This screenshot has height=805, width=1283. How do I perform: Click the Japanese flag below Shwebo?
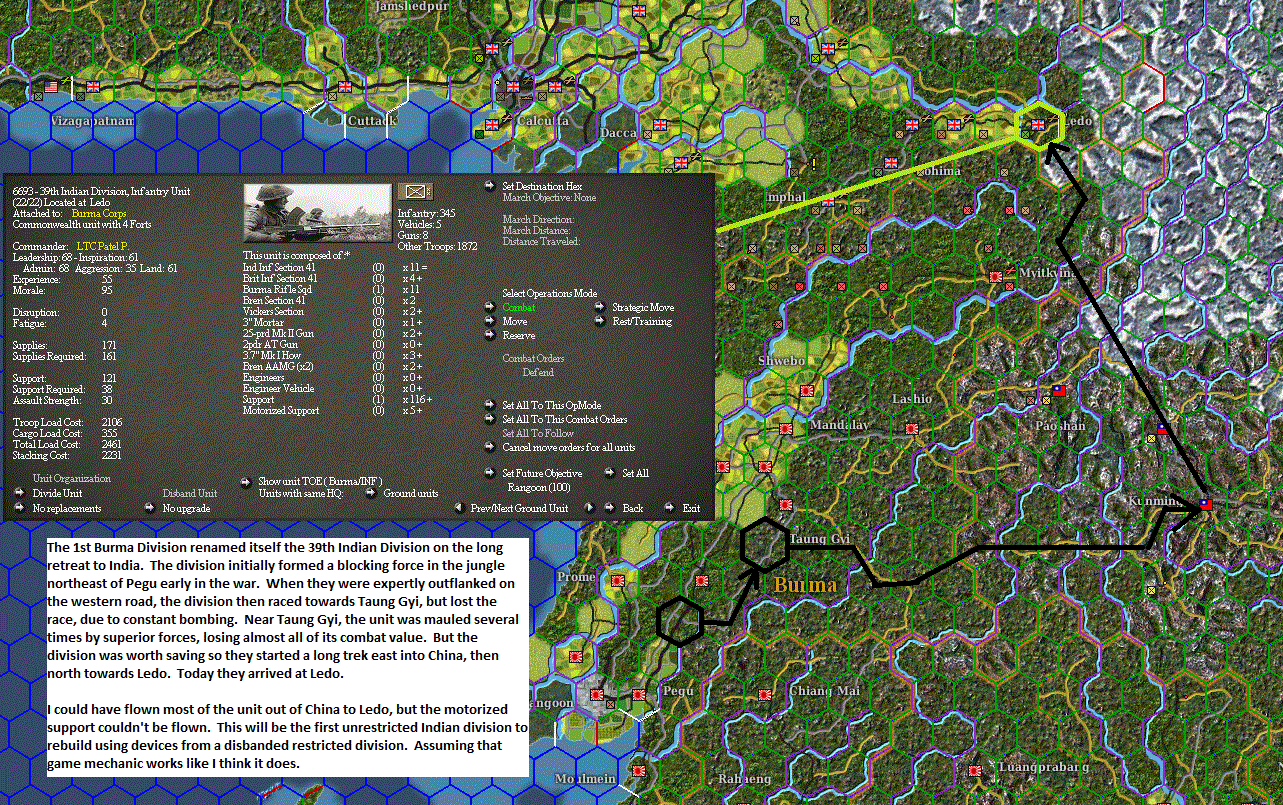807,389
